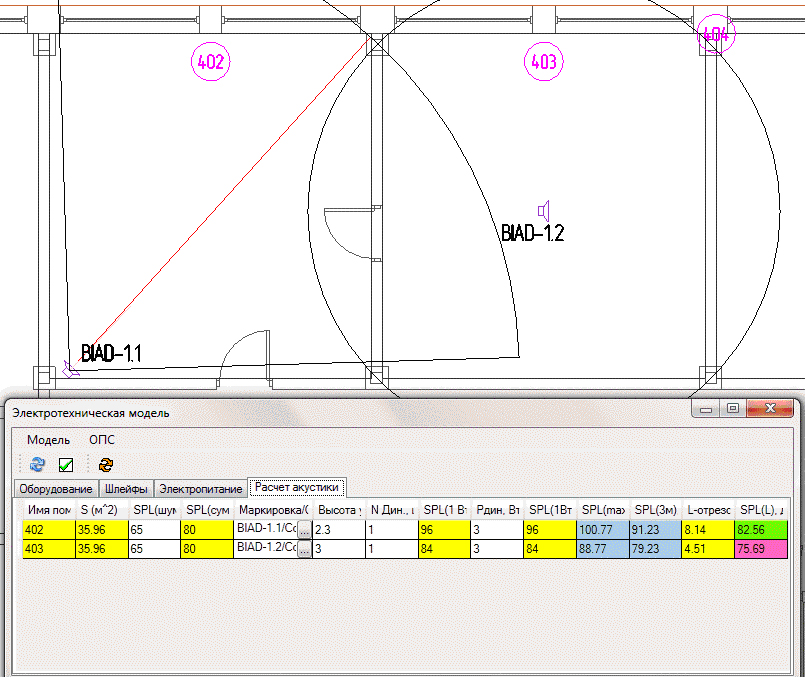Click area cell 35.96 in row 403
The height and width of the screenshot is (677, 805).
pyautogui.click(x=102, y=549)
